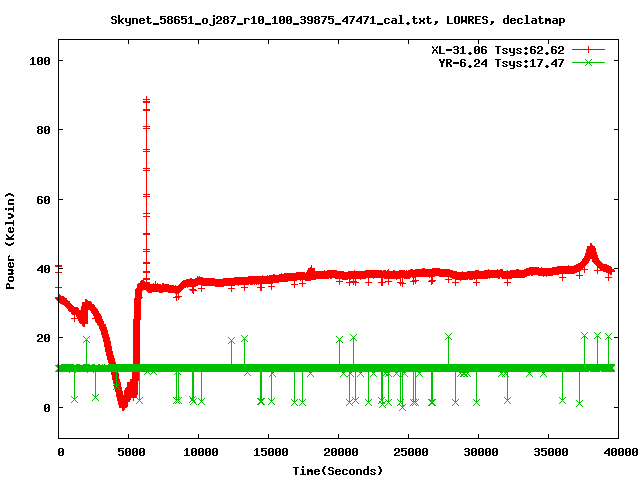Click the y-axis tick label 60
640x480 pixels.
pyautogui.click(x=43, y=200)
